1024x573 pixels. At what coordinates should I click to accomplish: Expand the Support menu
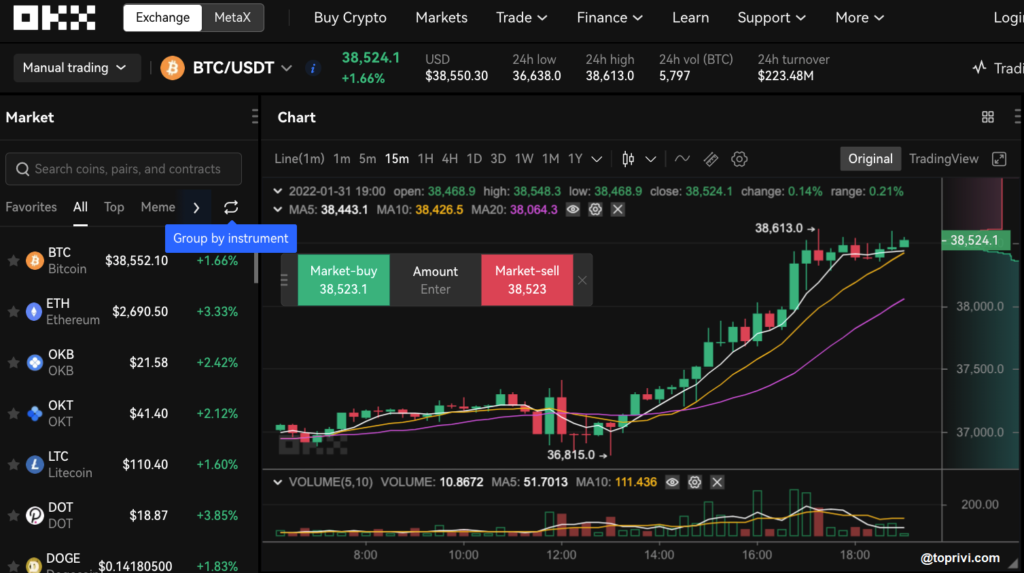pos(771,18)
